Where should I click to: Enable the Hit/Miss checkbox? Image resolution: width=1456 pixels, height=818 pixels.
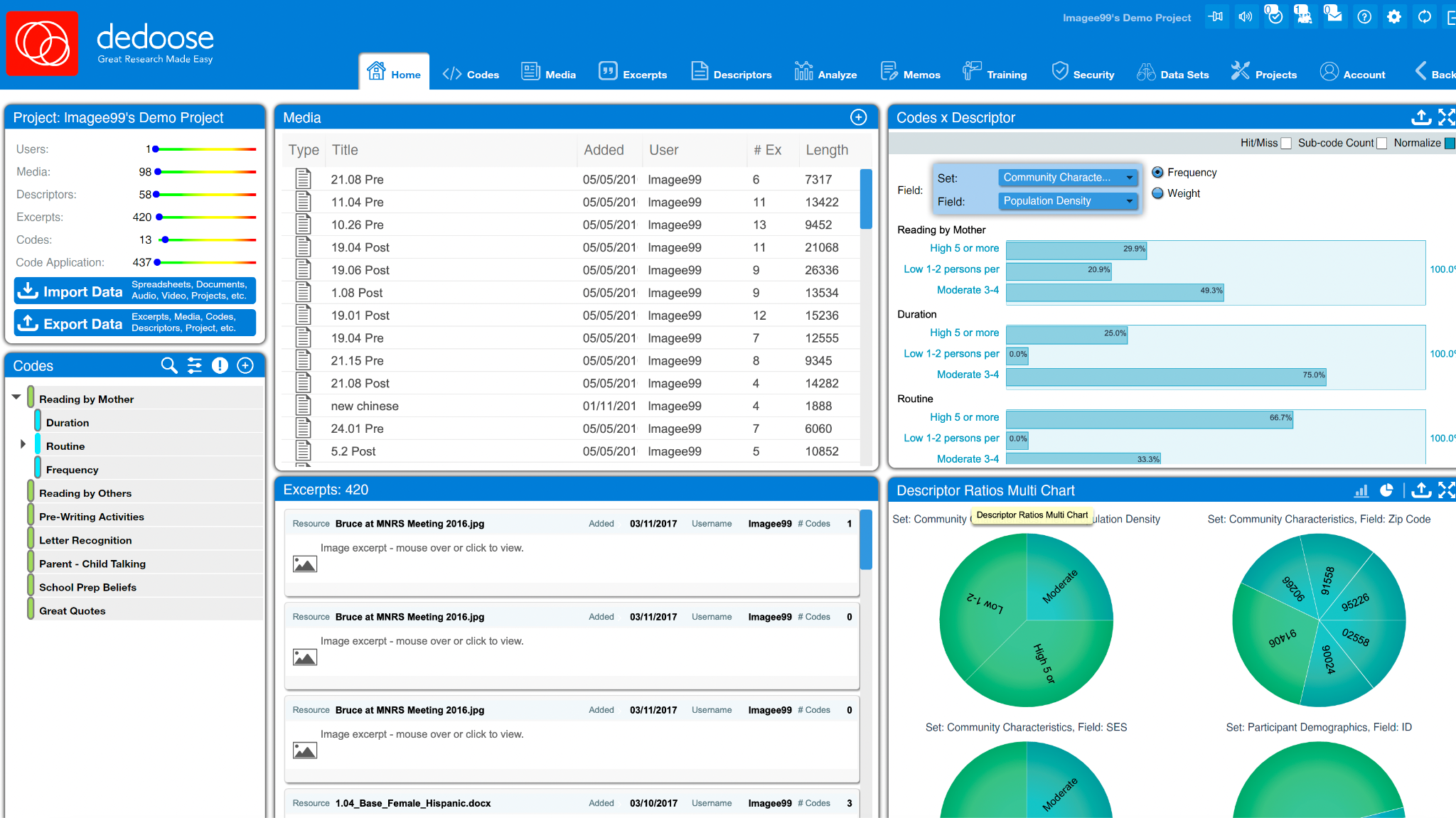[x=1286, y=144]
